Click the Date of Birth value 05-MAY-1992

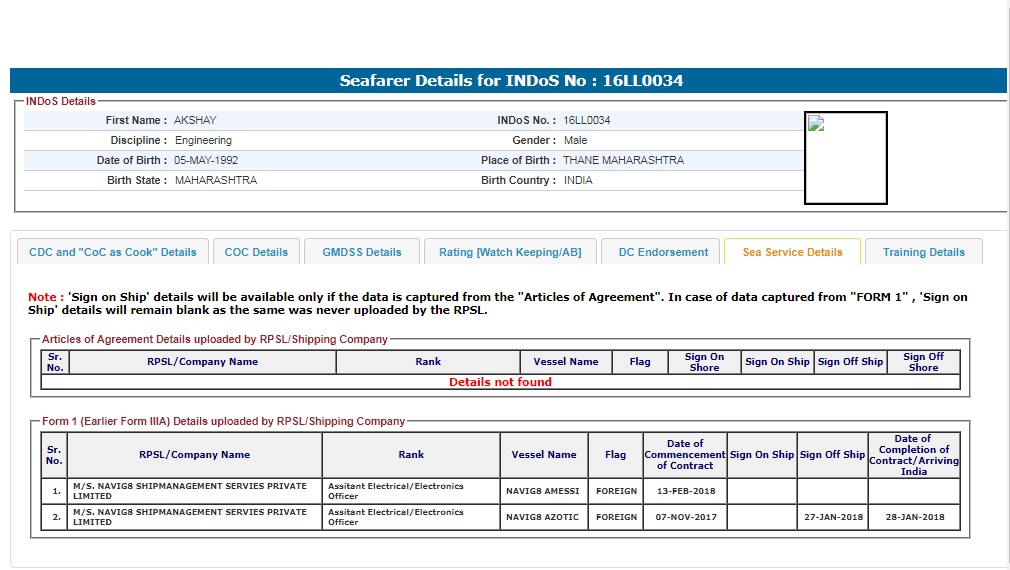(x=206, y=160)
